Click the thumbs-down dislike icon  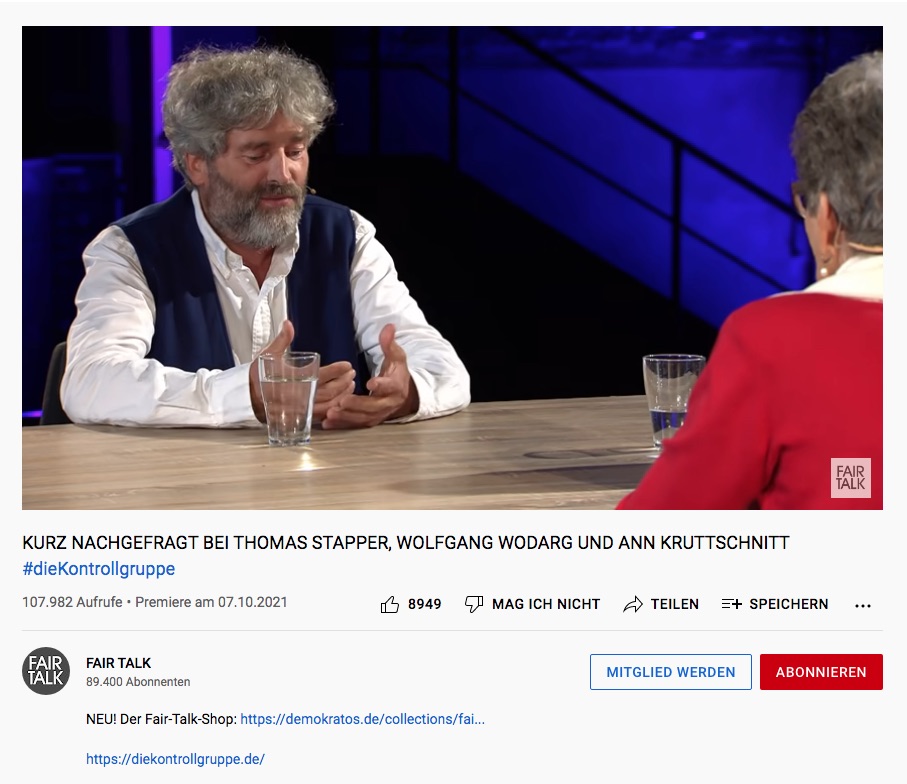point(474,604)
